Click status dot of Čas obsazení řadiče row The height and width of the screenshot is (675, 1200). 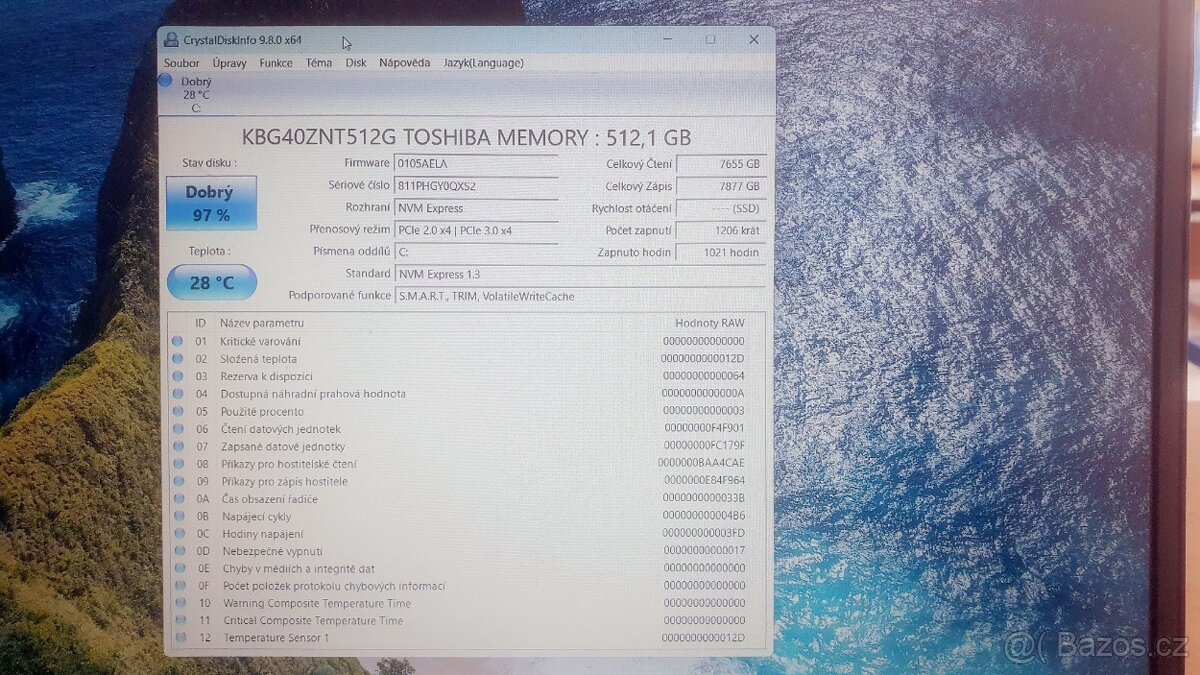pyautogui.click(x=178, y=499)
